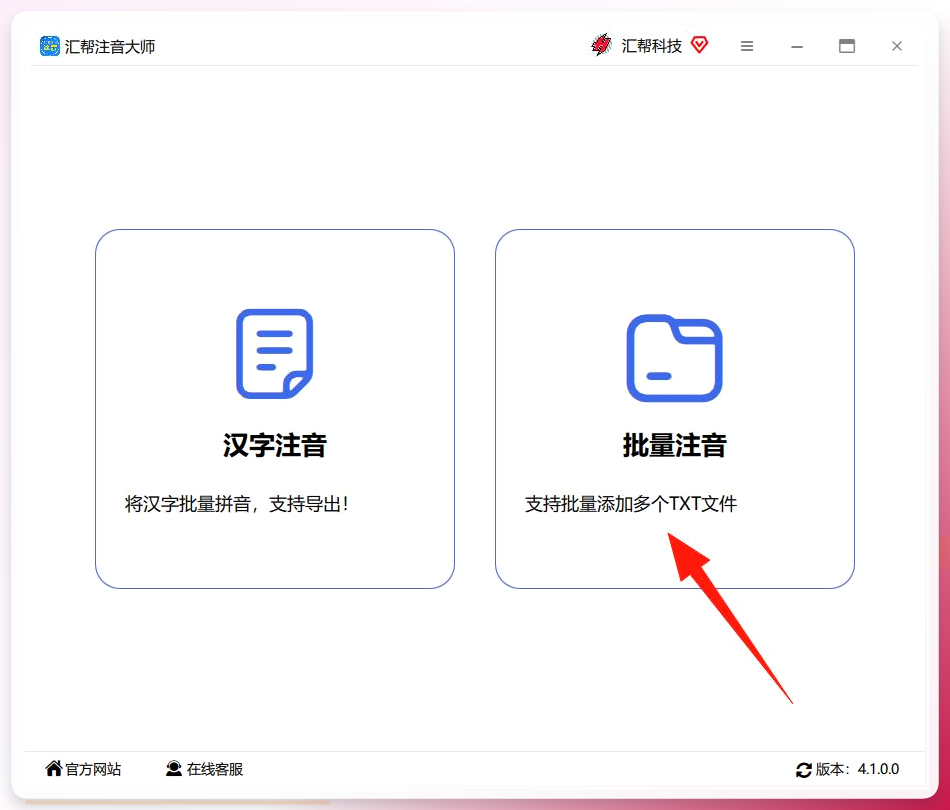Click the 汇帮注音大师 title text
Viewport: 950px width, 810px height.
tap(110, 47)
